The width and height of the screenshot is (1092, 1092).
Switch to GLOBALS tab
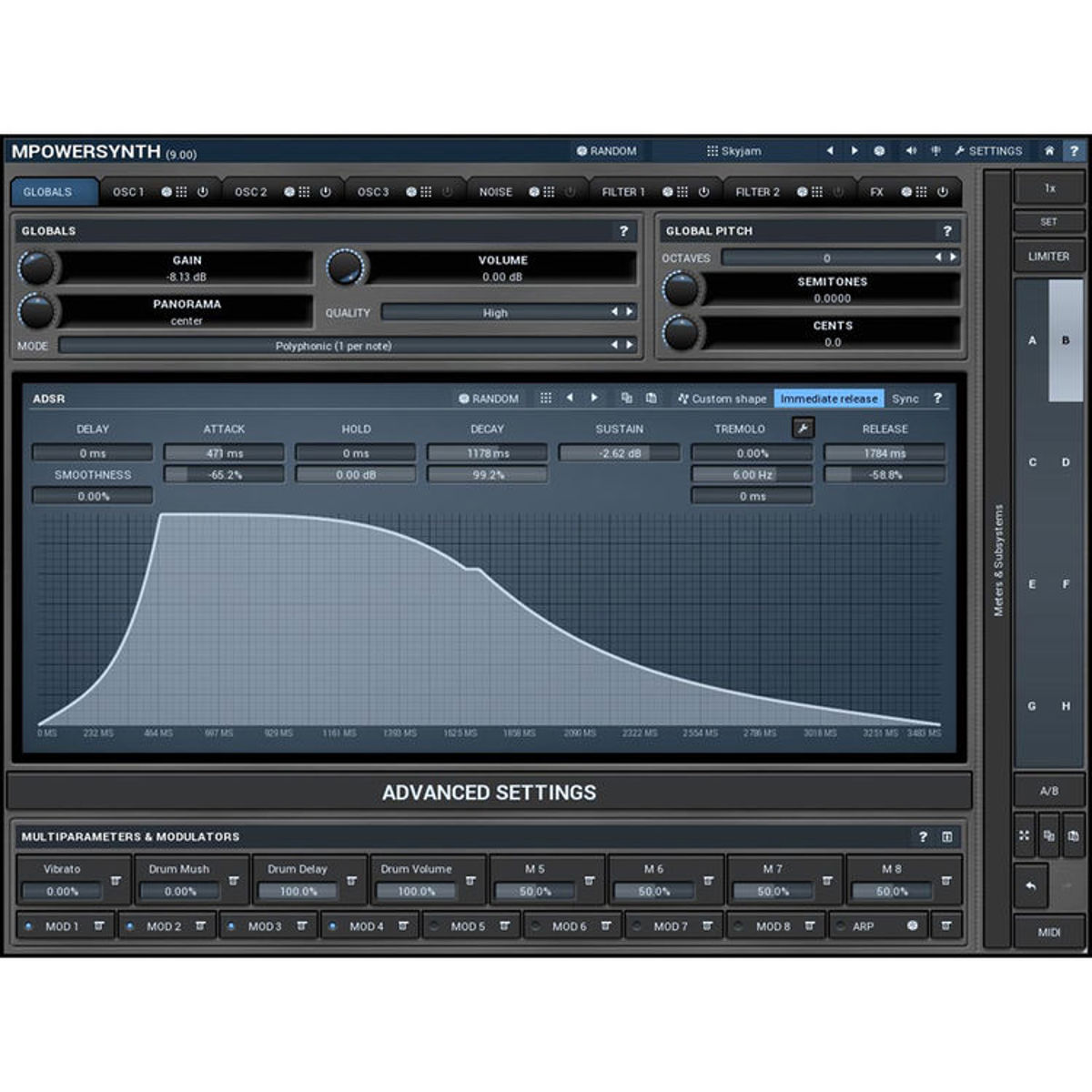(x=54, y=192)
